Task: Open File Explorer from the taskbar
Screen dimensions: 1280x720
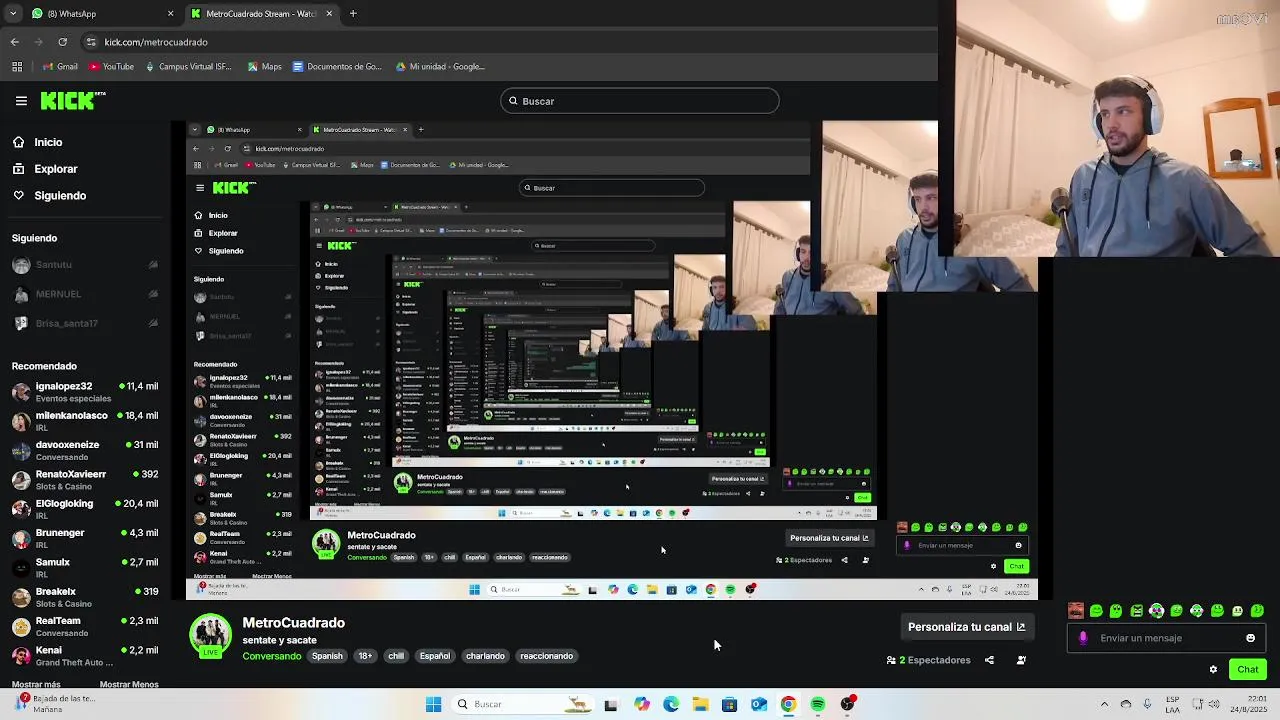Action: 700,704
